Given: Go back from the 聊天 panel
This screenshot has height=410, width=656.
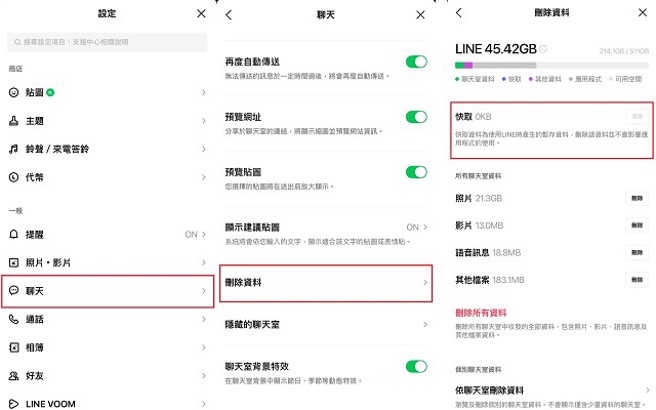Looking at the screenshot, I should (228, 15).
